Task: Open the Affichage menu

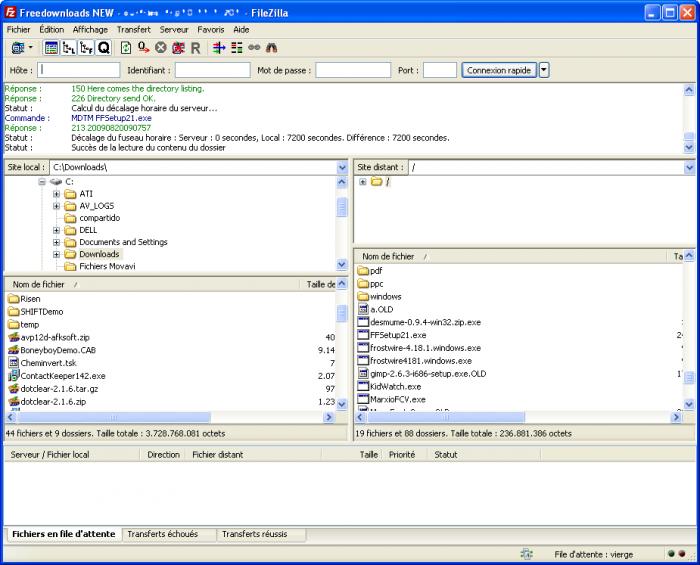Action: pos(90,29)
